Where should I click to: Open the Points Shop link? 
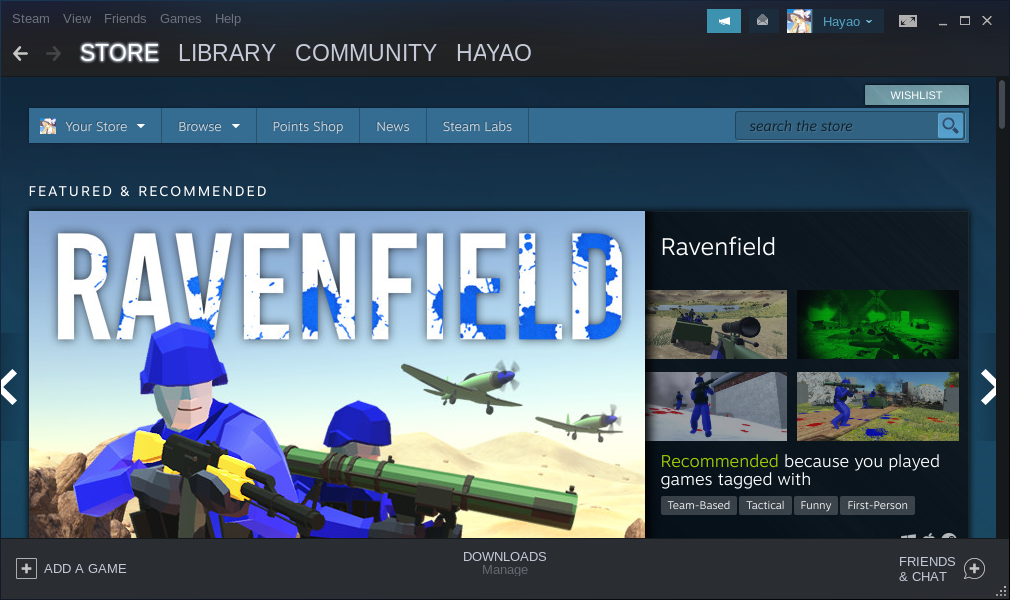307,126
